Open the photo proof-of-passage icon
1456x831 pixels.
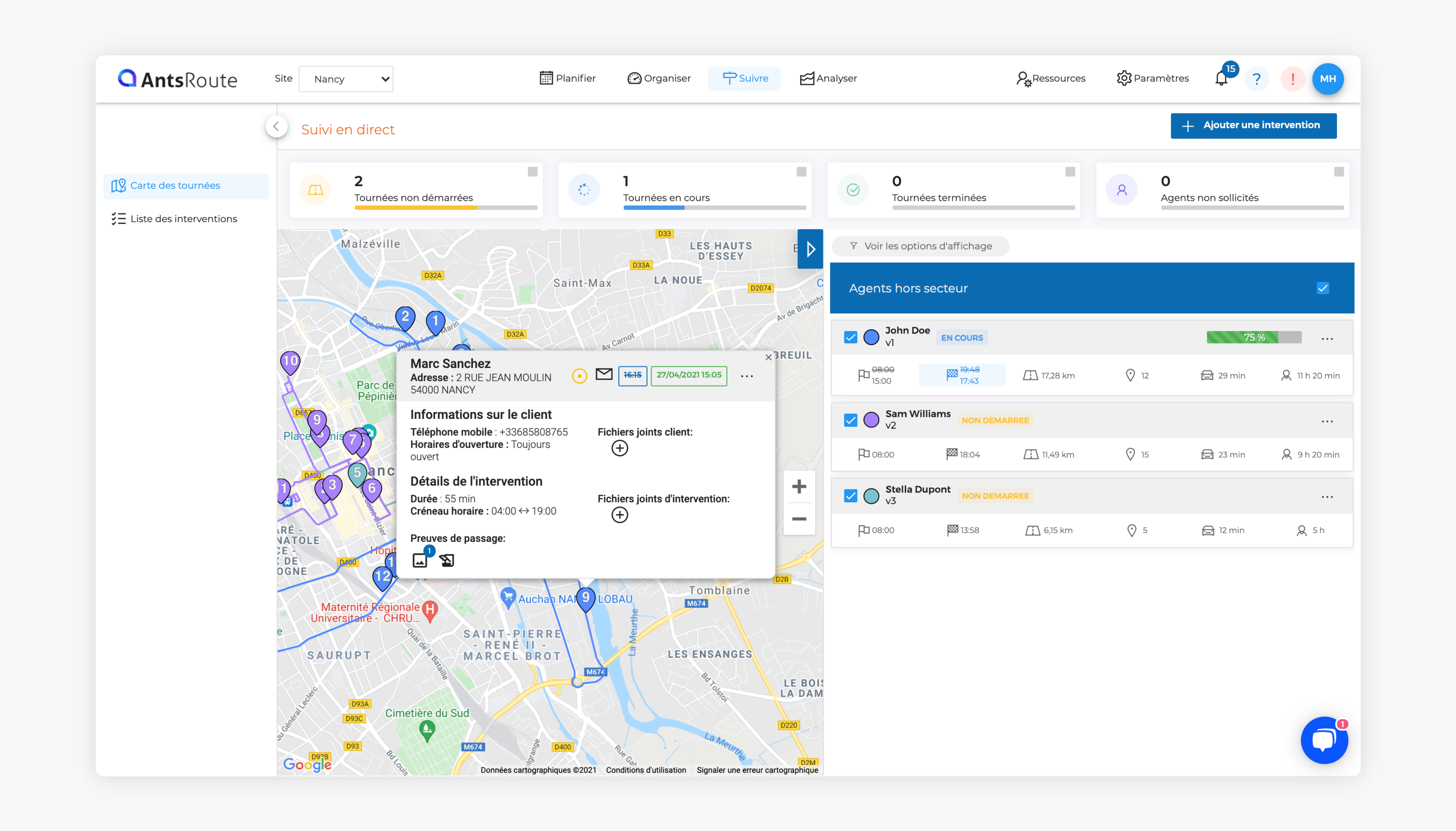tap(419, 560)
